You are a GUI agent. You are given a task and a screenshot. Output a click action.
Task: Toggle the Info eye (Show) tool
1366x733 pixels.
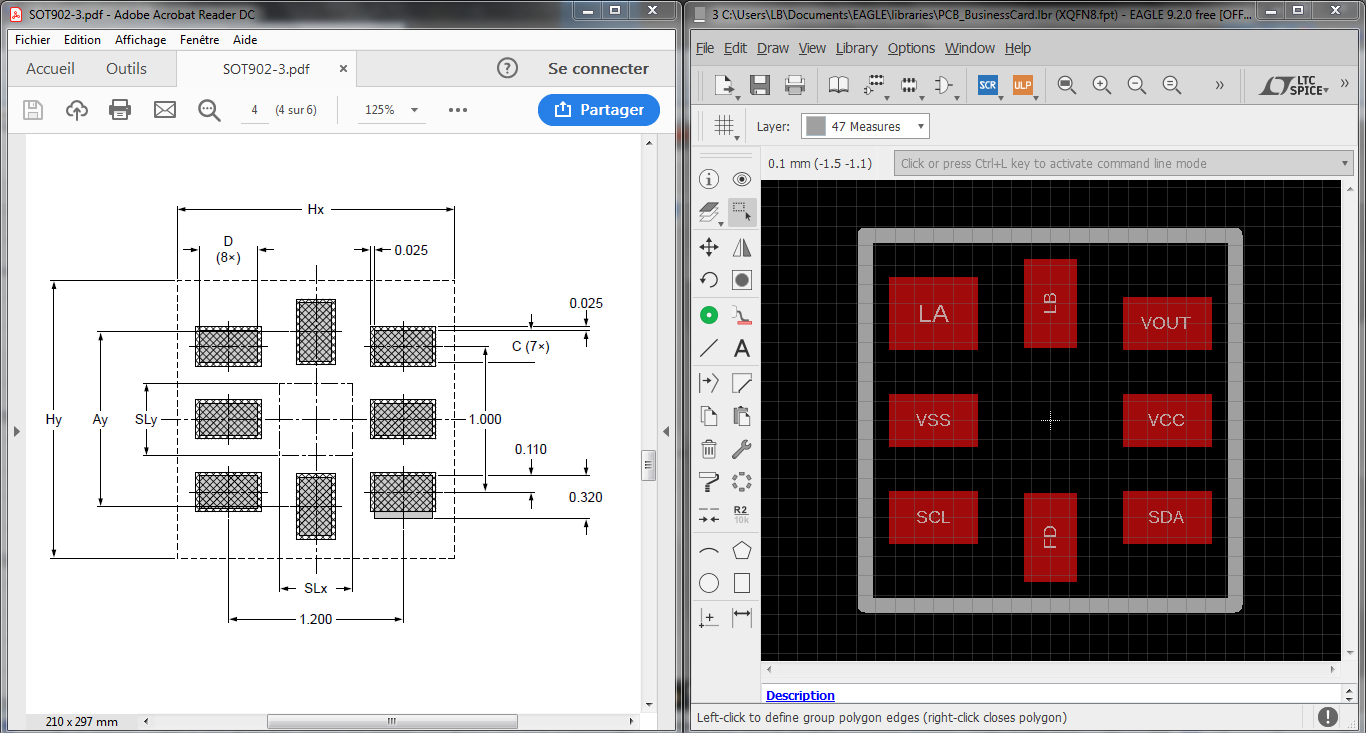point(741,179)
